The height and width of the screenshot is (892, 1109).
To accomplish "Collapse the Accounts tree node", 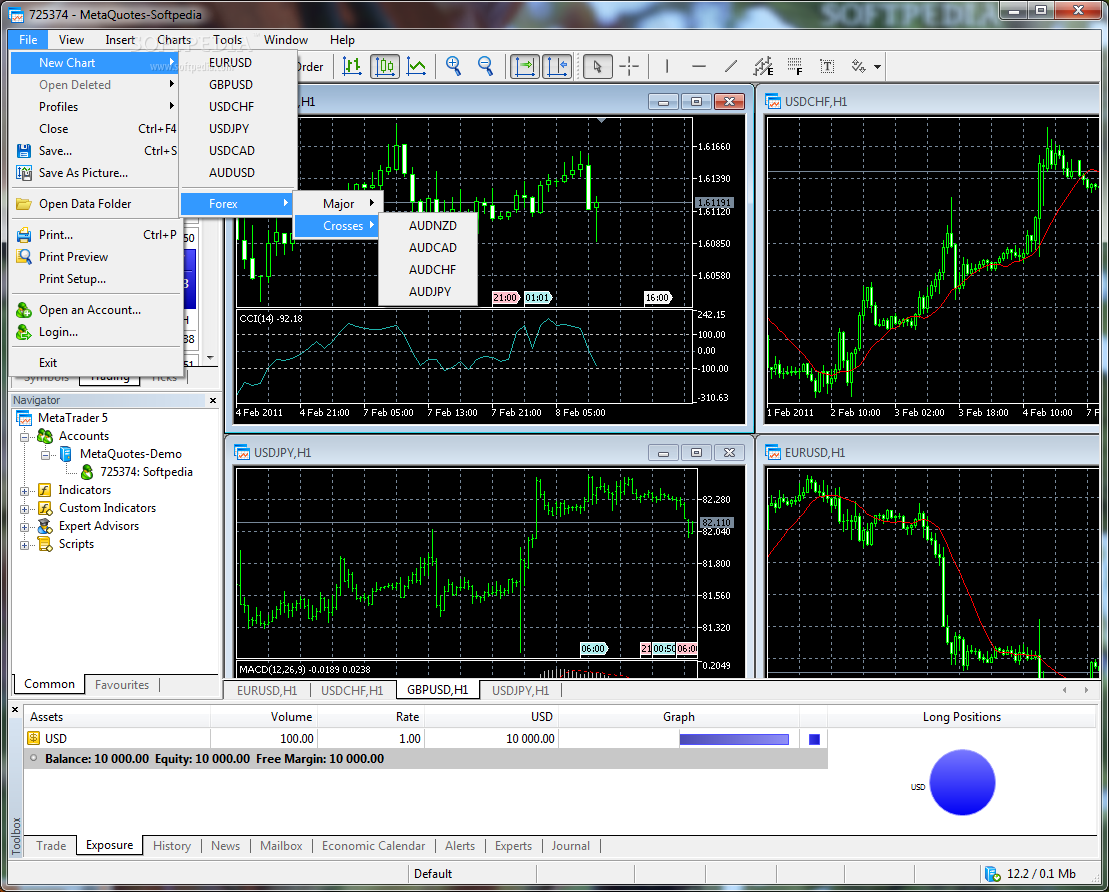I will (x=24, y=436).
